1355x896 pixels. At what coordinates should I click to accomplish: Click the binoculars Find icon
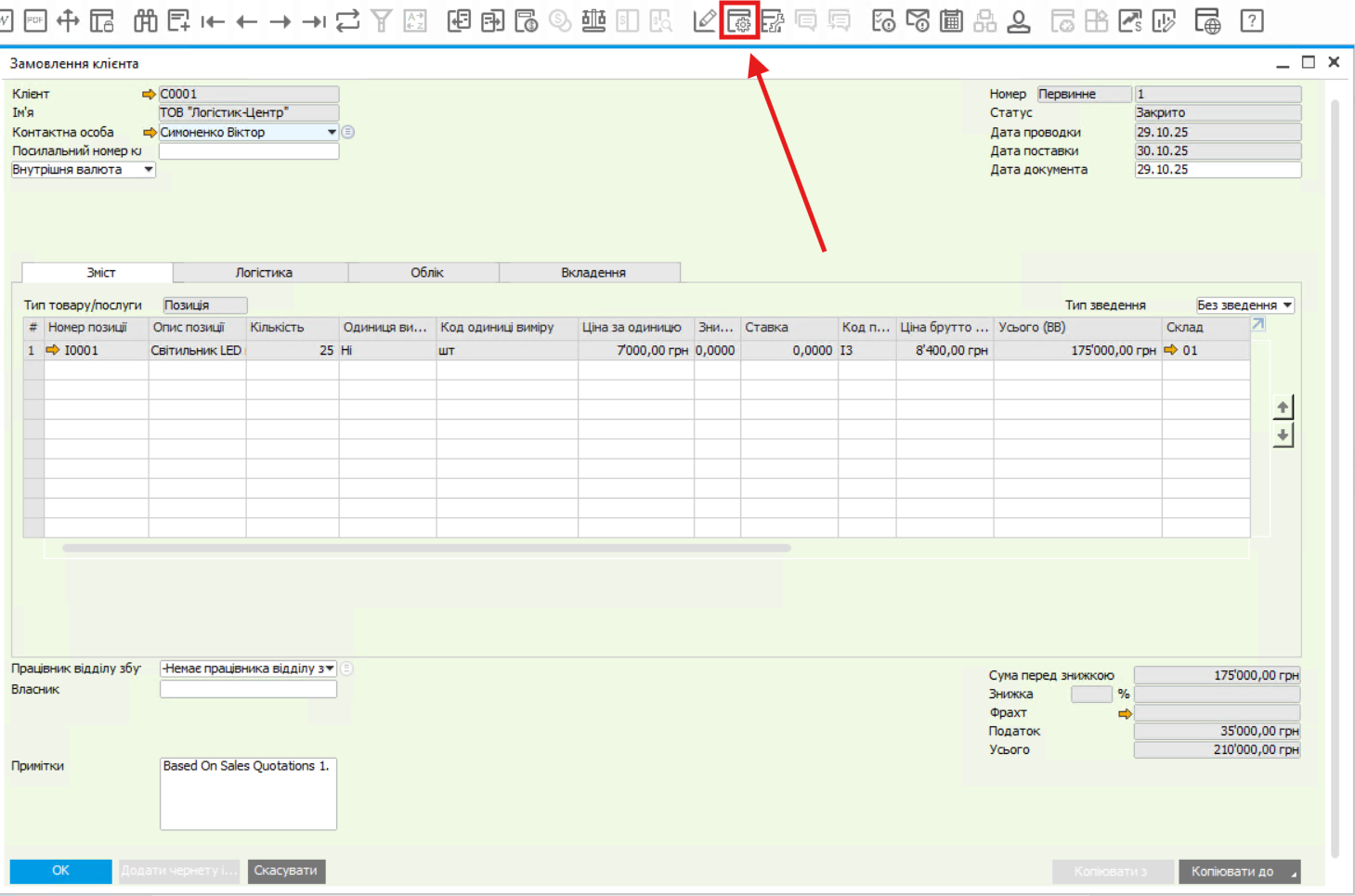pyautogui.click(x=145, y=20)
